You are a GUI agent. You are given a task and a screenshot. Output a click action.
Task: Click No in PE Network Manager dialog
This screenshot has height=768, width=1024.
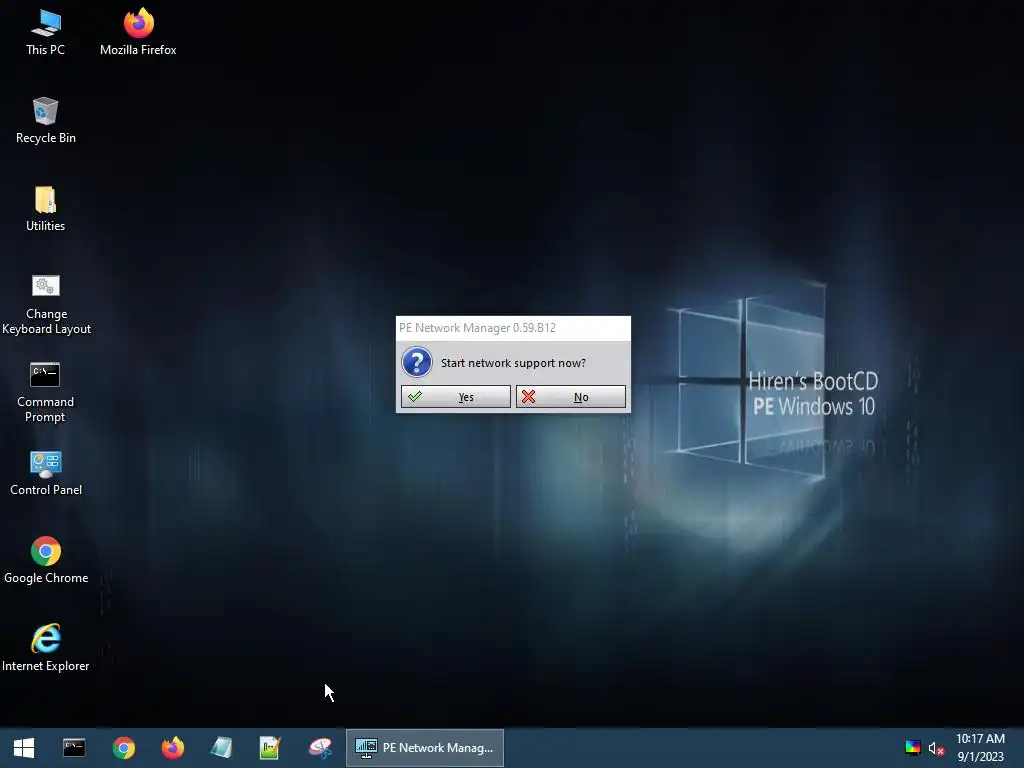tap(571, 397)
